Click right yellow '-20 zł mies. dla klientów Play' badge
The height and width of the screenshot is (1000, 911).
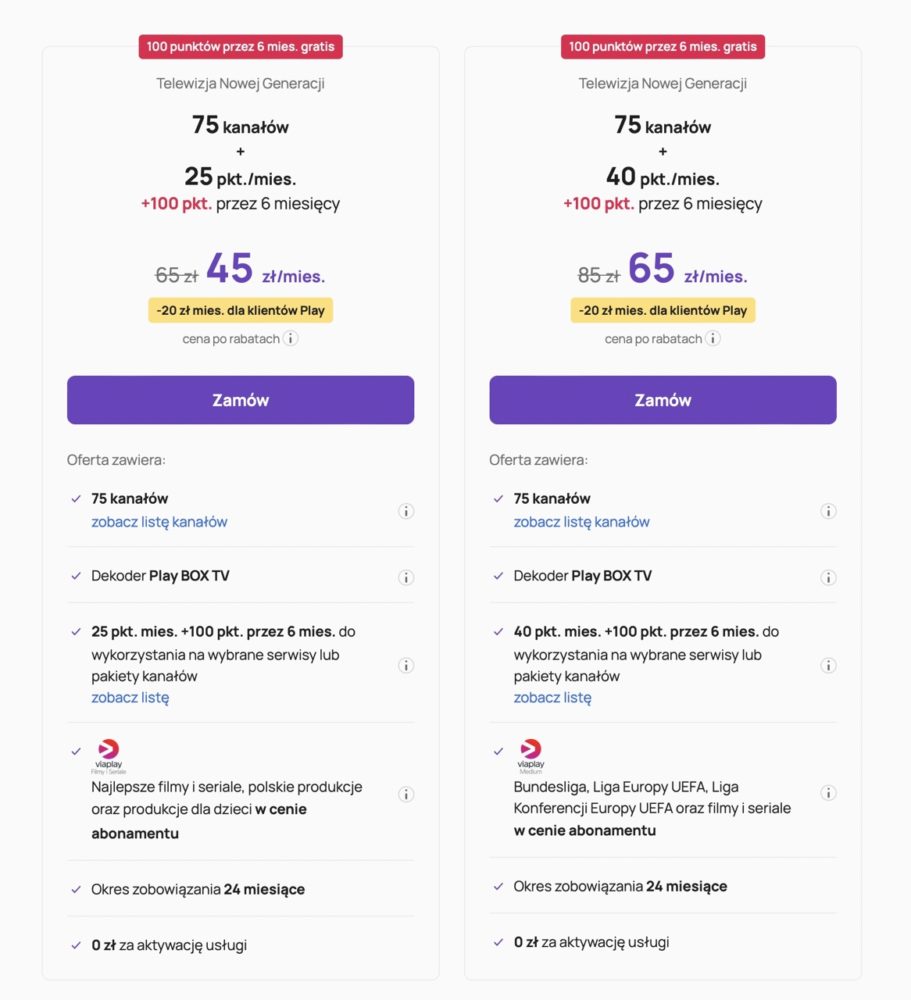point(663,311)
